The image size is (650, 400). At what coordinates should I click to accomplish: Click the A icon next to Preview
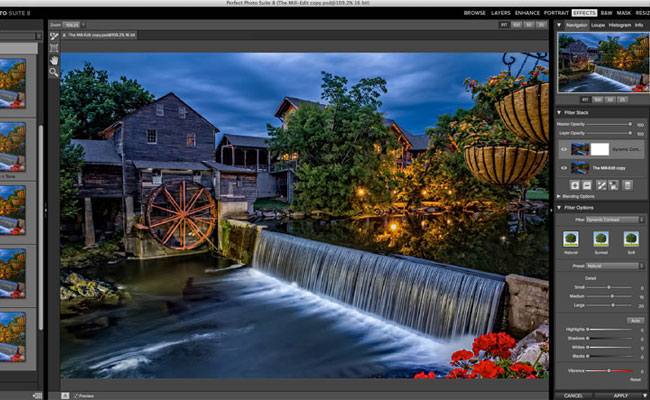point(65,396)
